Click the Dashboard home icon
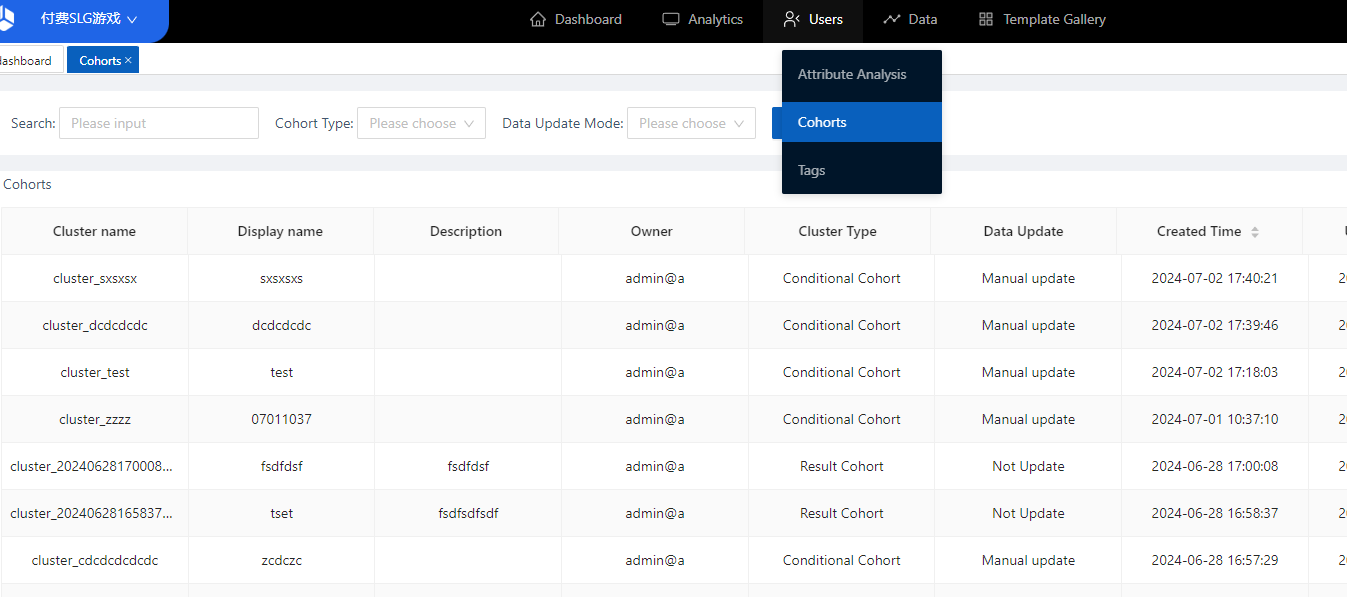The image size is (1347, 597). (x=538, y=19)
